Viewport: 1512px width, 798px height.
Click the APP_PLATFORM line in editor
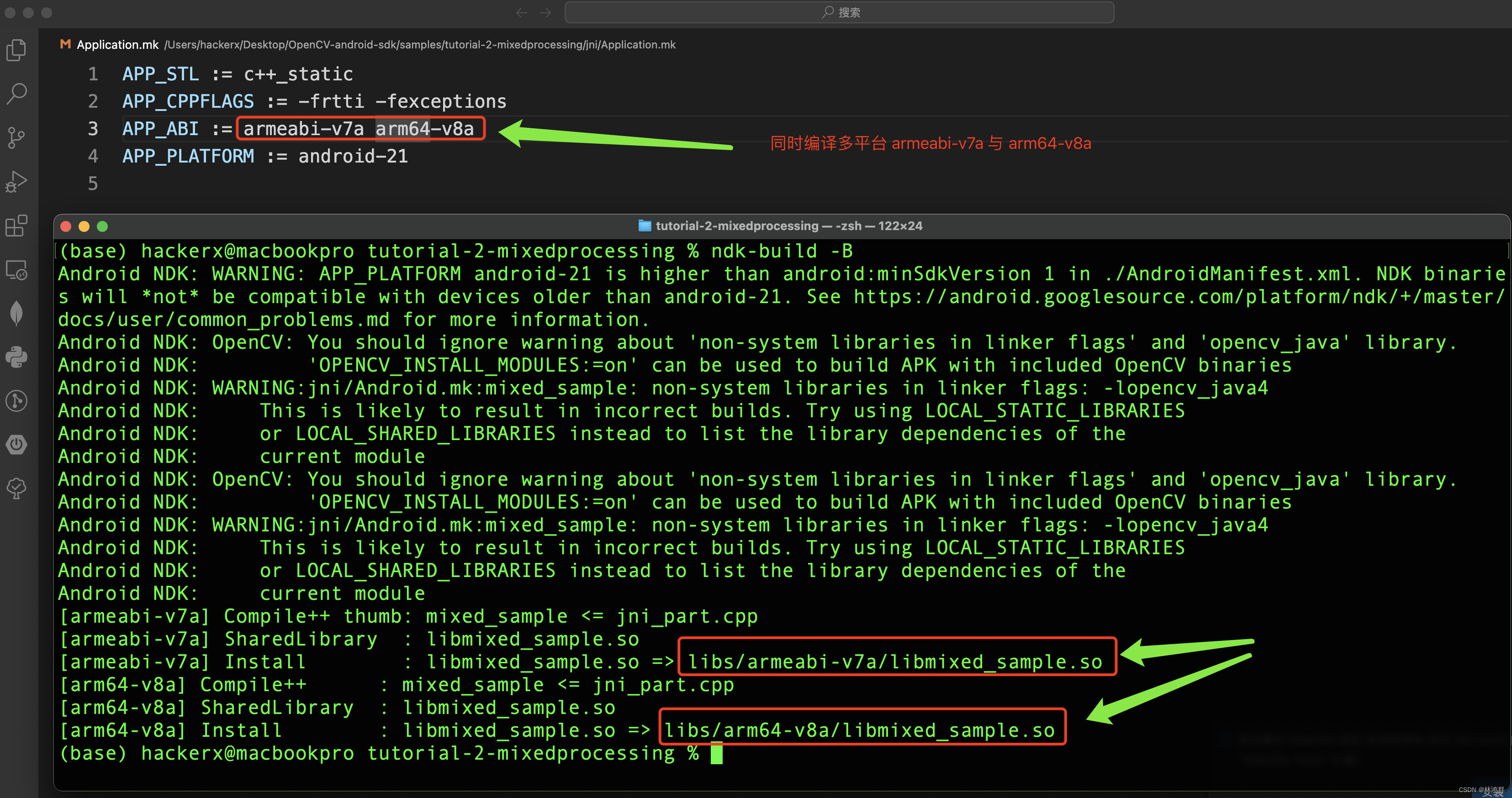[264, 156]
